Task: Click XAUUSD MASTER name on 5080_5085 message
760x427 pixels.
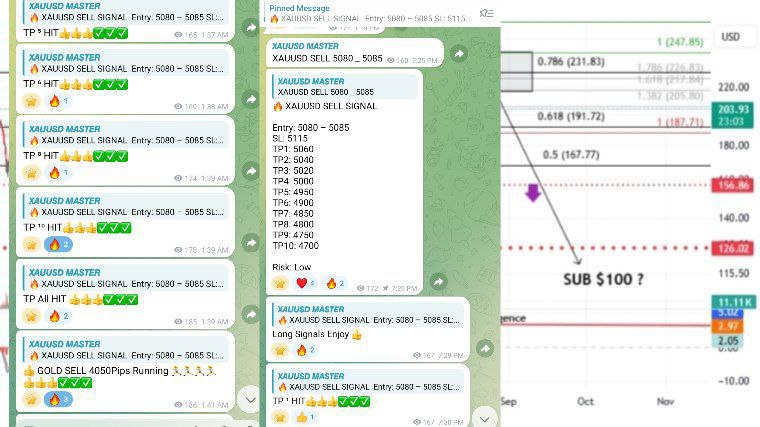Action: click(305, 46)
